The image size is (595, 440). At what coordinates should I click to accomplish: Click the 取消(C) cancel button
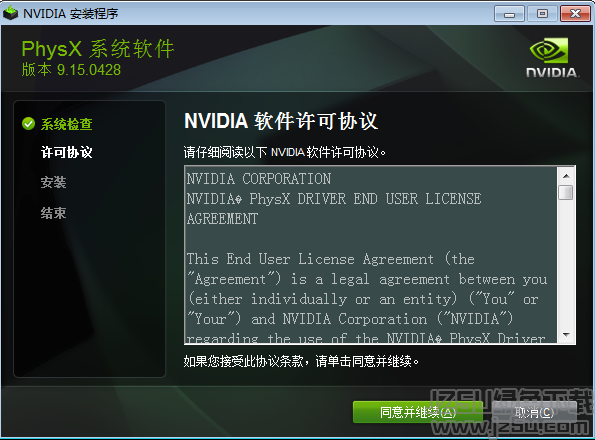534,412
